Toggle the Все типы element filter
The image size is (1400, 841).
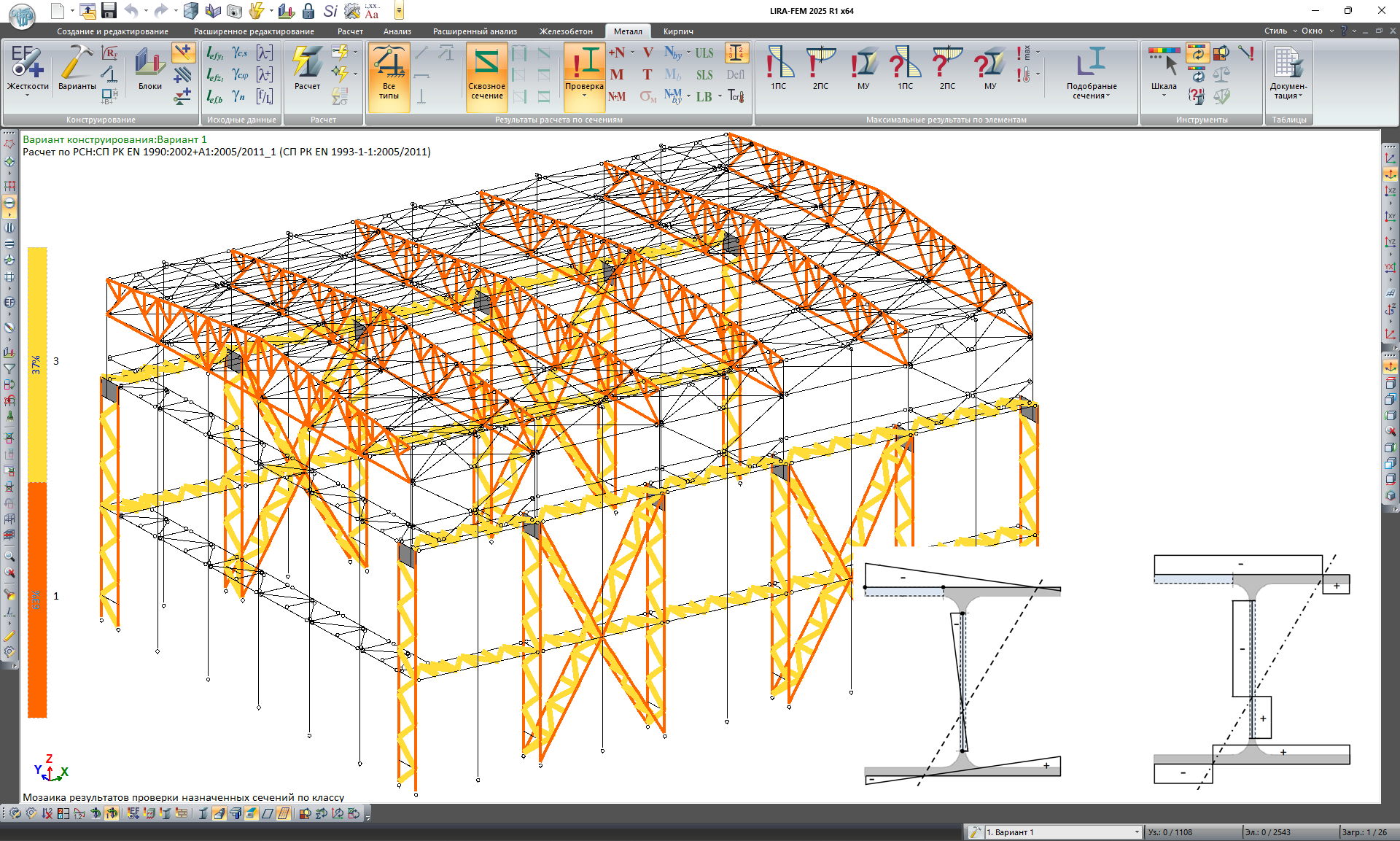point(389,73)
